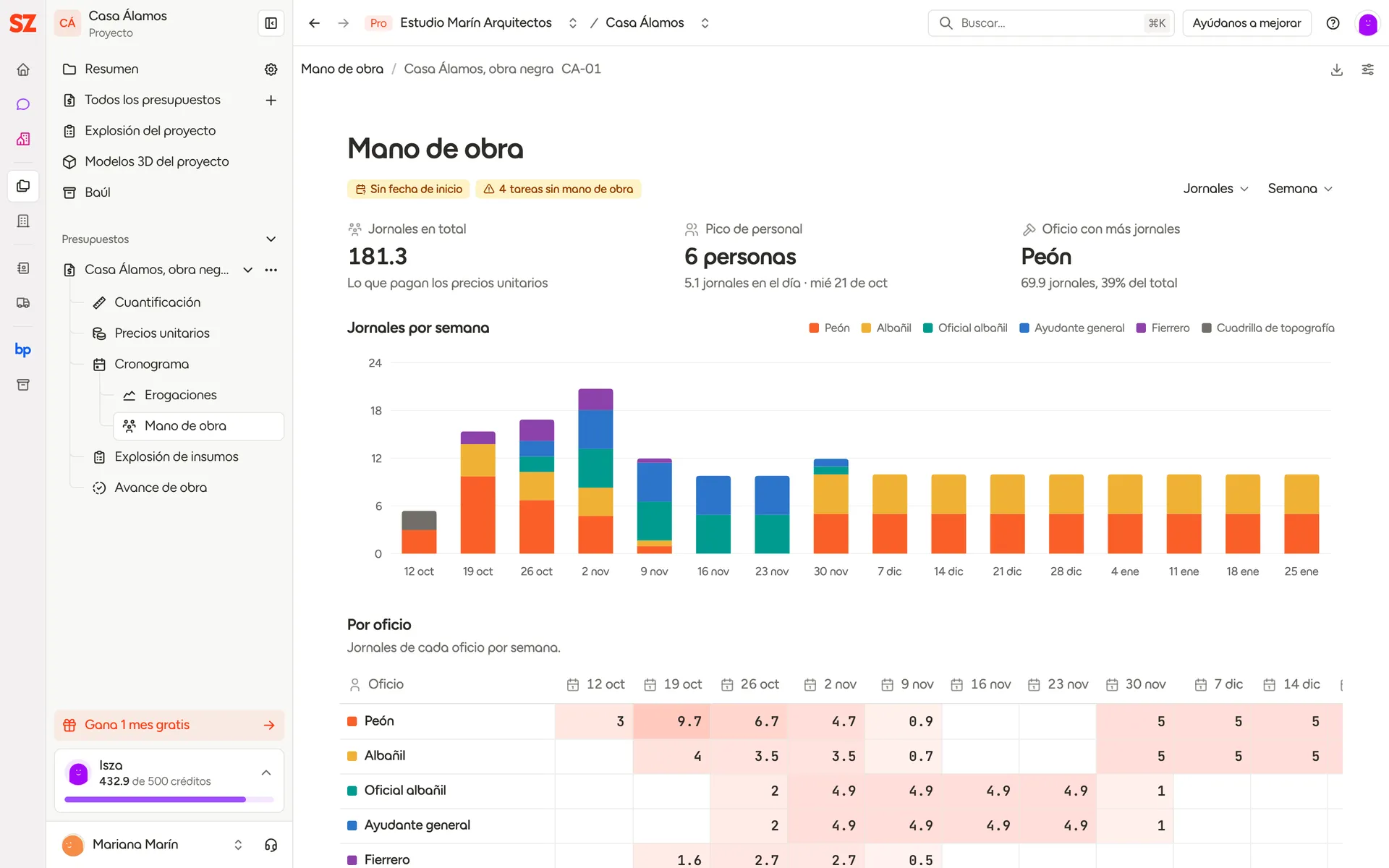Image resolution: width=1389 pixels, height=868 pixels.
Task: Open Modelos 3D del proyecto
Action: pyautogui.click(x=156, y=162)
